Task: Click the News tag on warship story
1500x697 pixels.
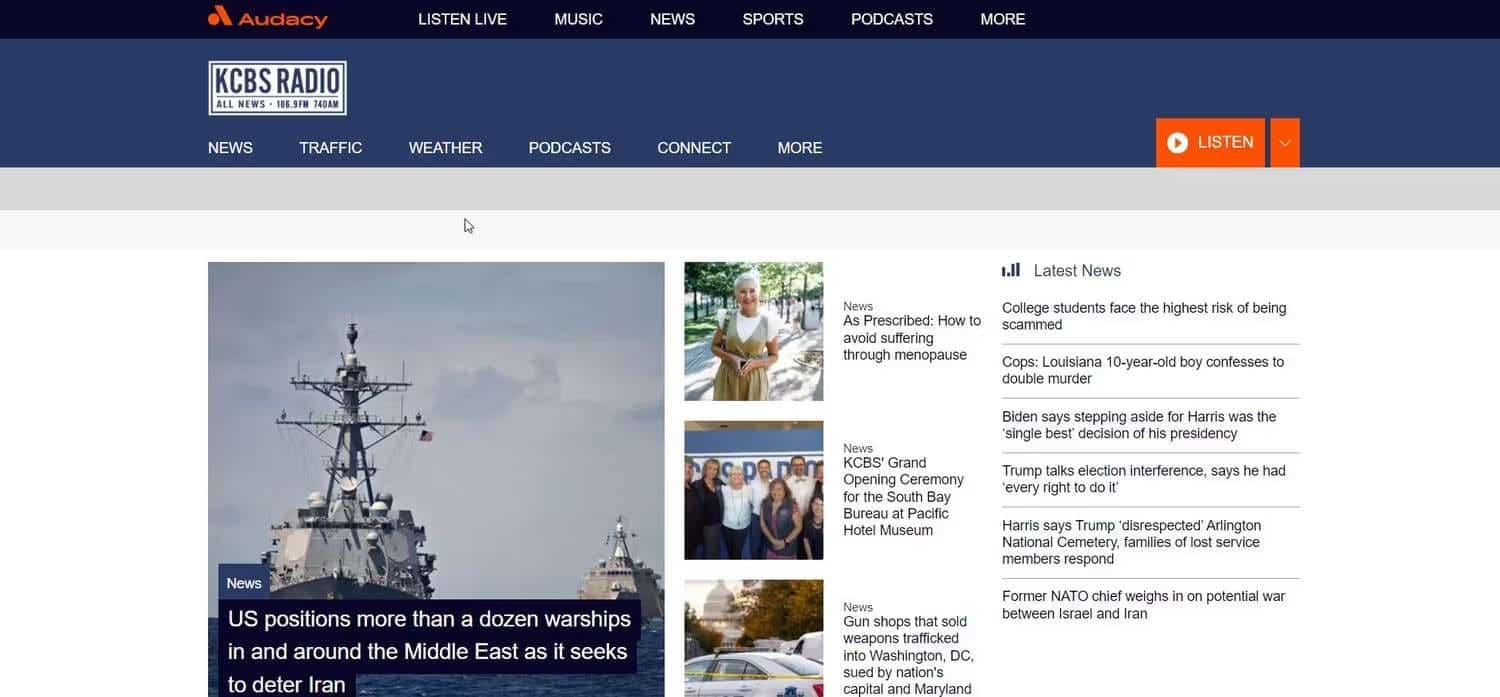Action: pos(244,583)
